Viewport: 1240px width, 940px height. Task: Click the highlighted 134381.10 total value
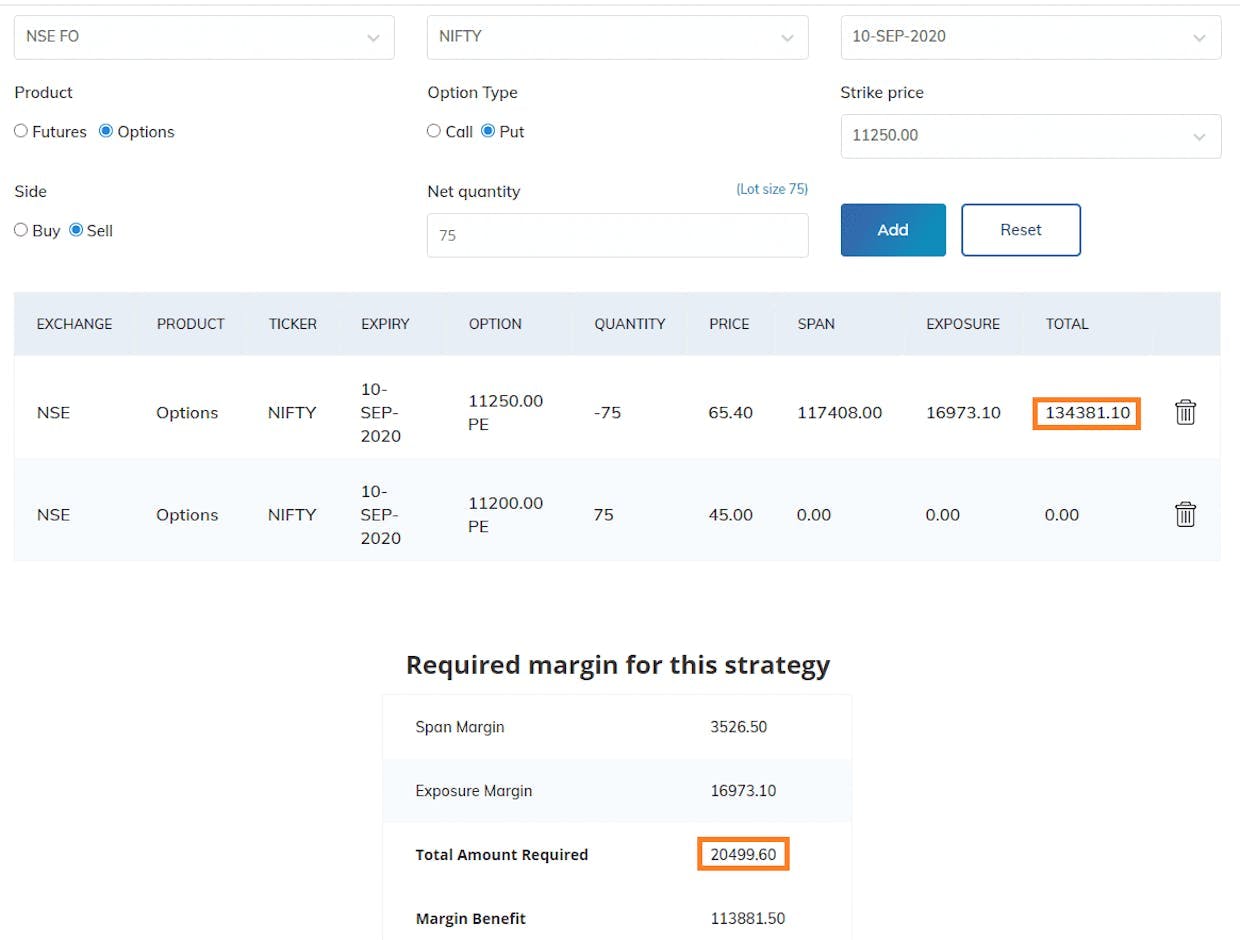click(1086, 412)
